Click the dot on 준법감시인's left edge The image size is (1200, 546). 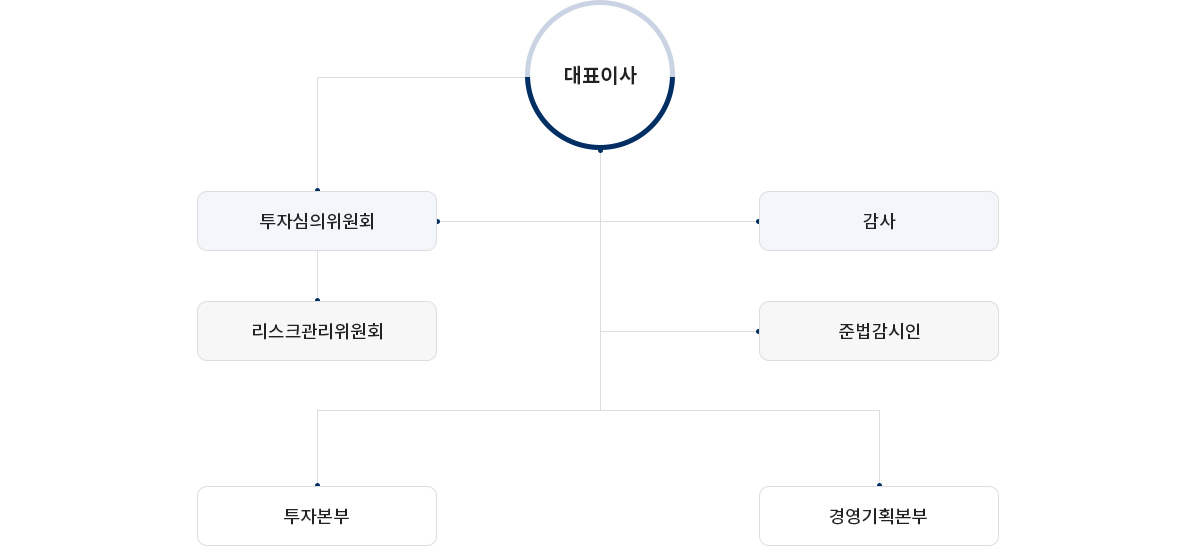758,331
